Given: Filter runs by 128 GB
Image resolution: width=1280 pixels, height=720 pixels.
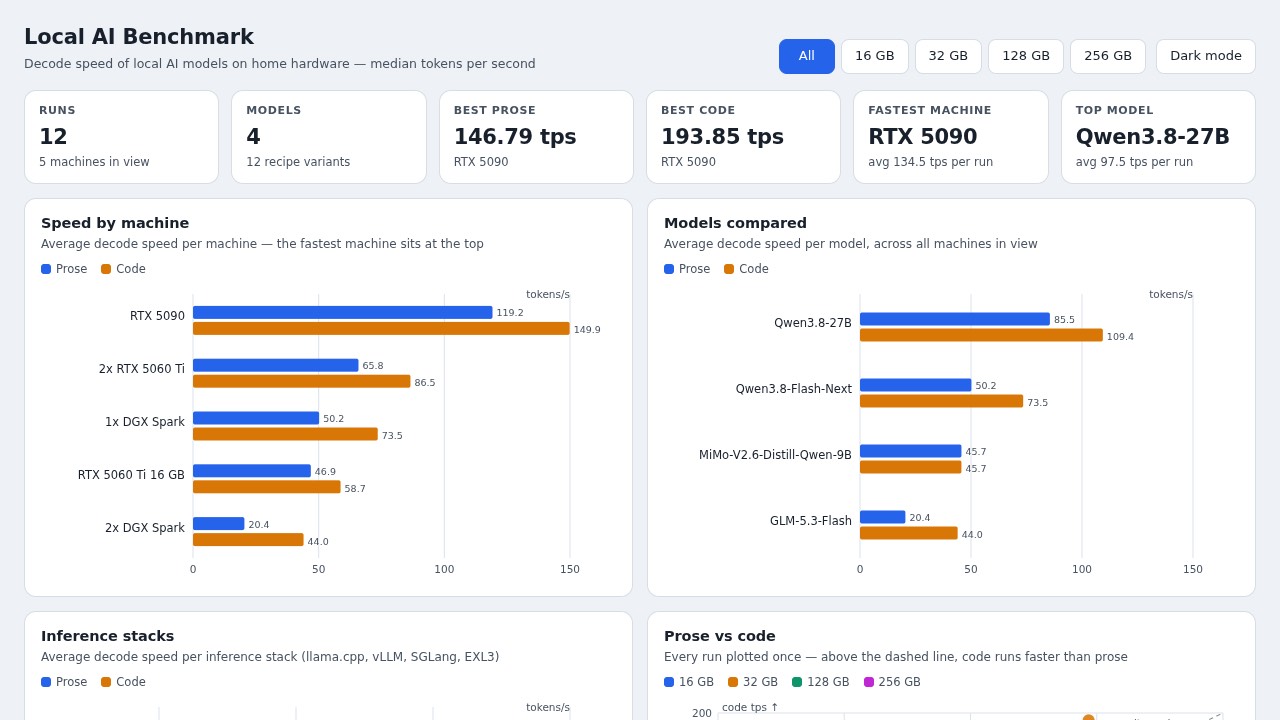Looking at the screenshot, I should (1026, 56).
